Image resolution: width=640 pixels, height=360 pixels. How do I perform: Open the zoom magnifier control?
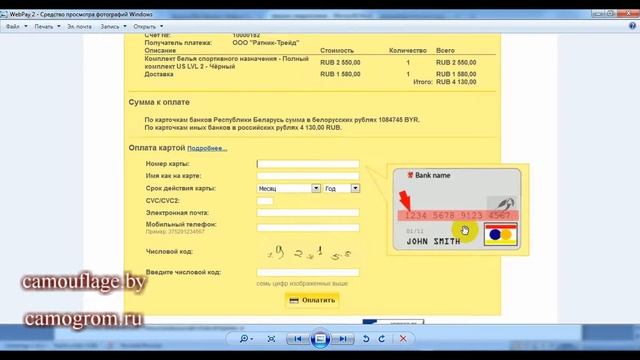coord(244,338)
